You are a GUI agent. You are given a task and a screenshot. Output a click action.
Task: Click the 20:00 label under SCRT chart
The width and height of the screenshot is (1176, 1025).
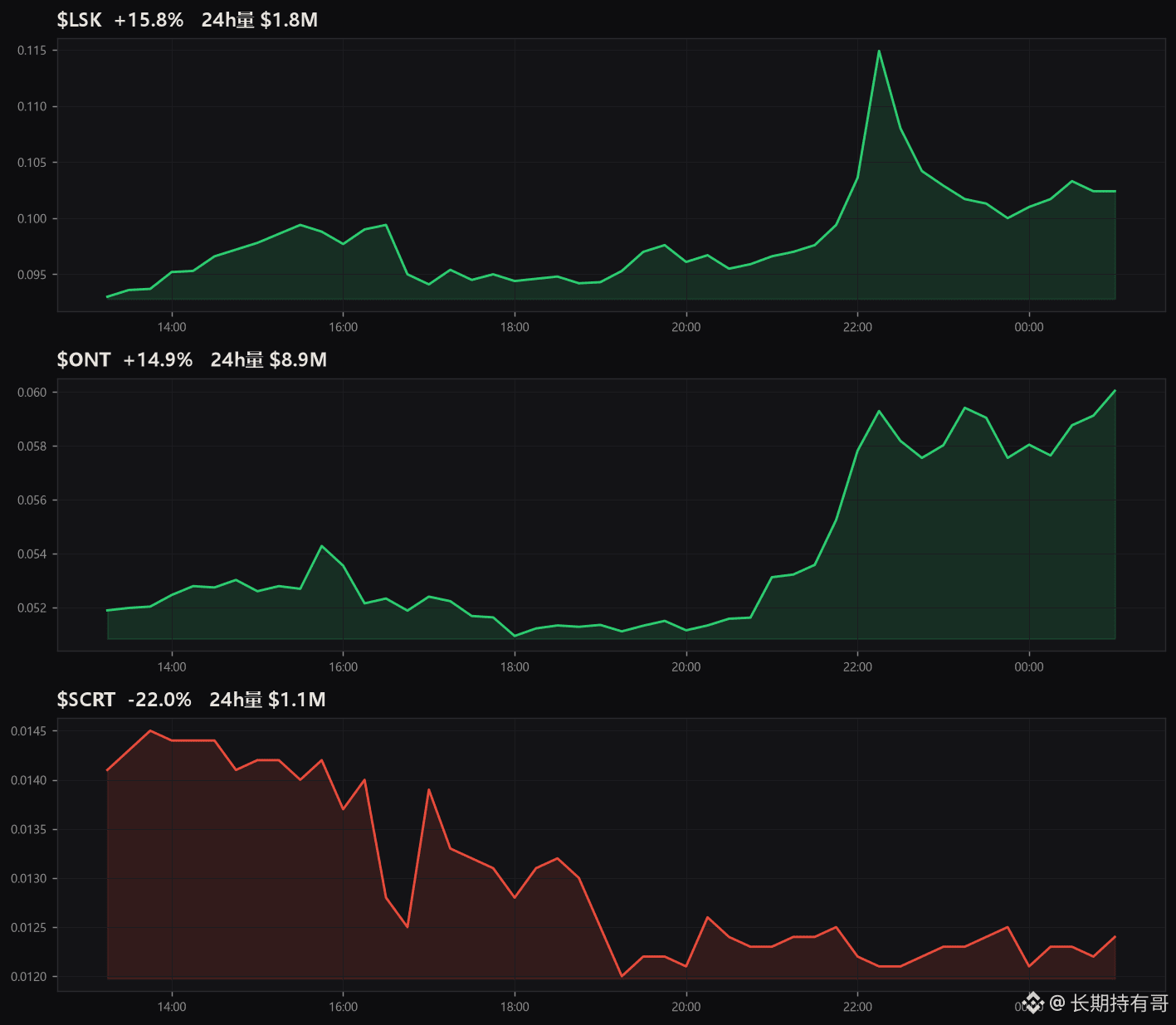(686, 1007)
